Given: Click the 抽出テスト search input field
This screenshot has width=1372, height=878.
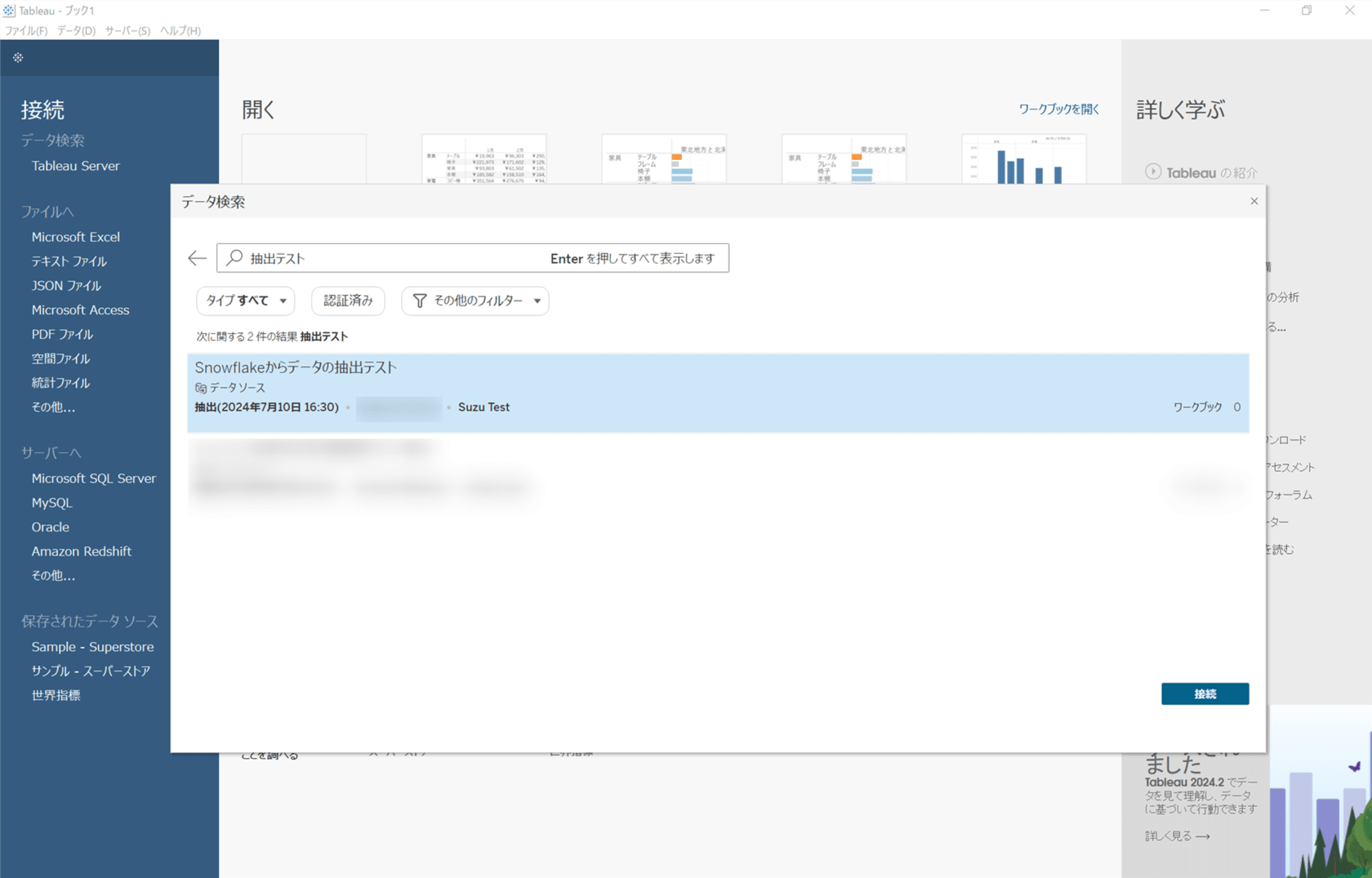Looking at the screenshot, I should (473, 258).
